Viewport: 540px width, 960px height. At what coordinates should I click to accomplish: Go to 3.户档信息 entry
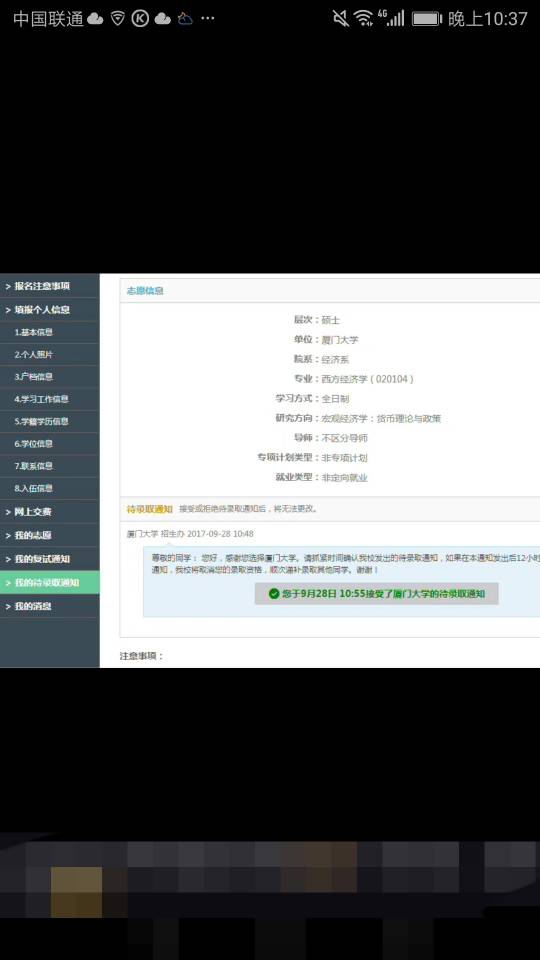click(x=50, y=377)
